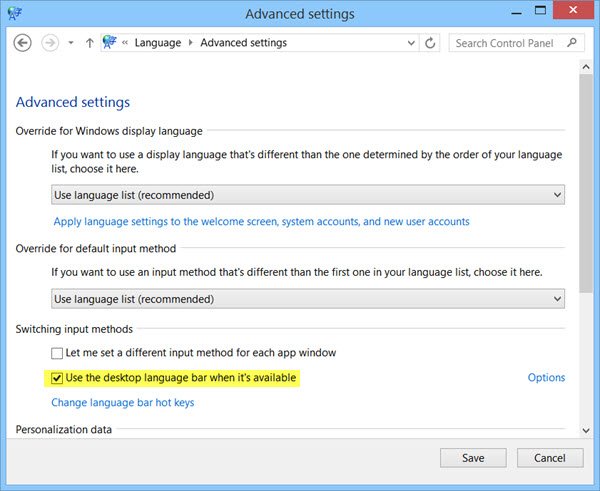The height and width of the screenshot is (491, 600).
Task: Refresh the Advanced settings page
Action: click(431, 43)
